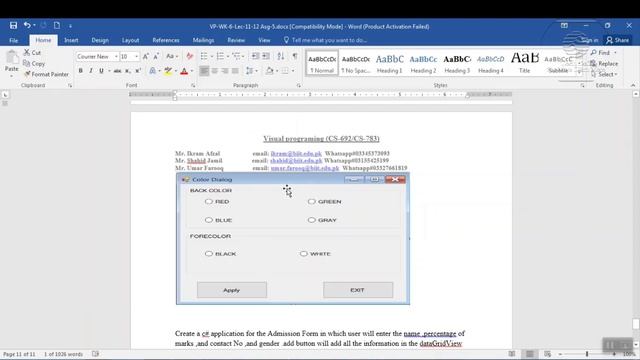This screenshot has width=640, height=360.
Task: Open the Find dropdown arrow
Action: click(x=615, y=53)
